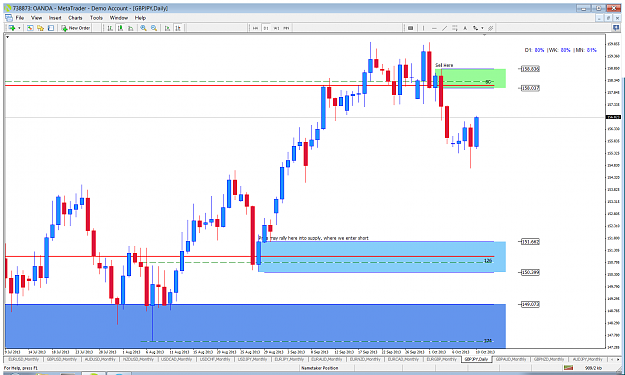The width and height of the screenshot is (625, 375).
Task: Select the horizontal line drawing tool
Action: click(434, 28)
